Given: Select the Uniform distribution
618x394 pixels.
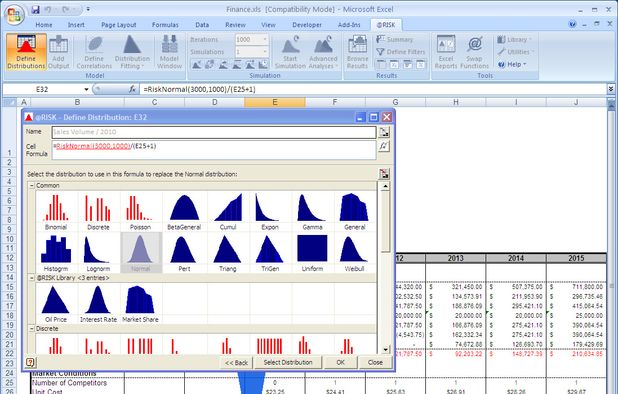Looking at the screenshot, I should pyautogui.click(x=312, y=253).
